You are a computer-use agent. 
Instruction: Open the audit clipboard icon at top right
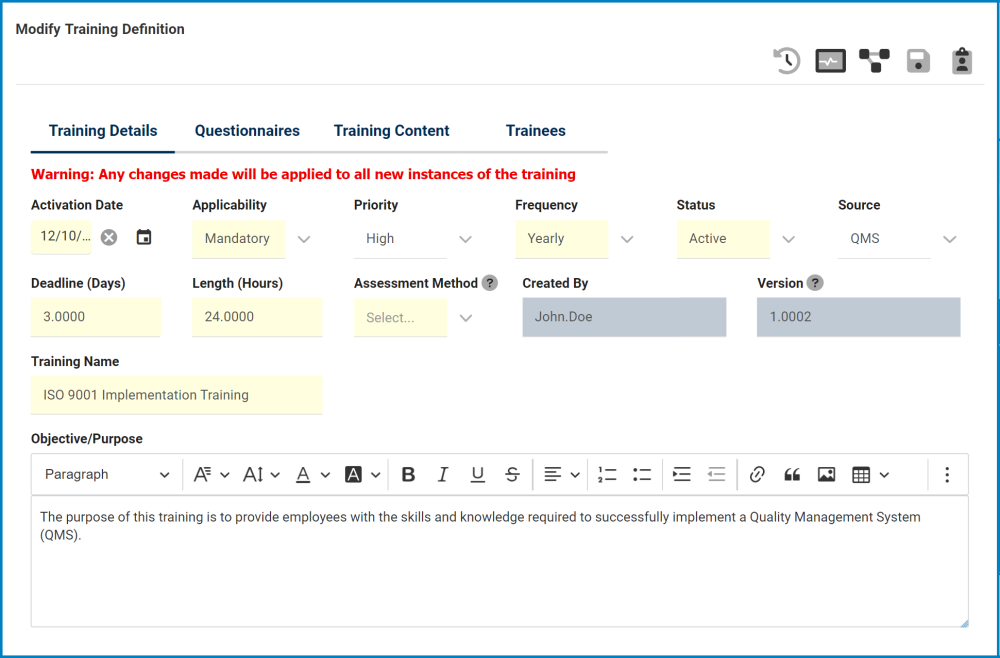click(x=961, y=61)
